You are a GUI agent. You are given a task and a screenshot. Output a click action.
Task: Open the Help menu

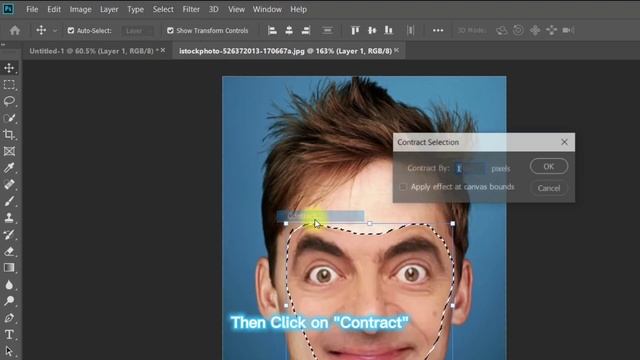pos(298,9)
